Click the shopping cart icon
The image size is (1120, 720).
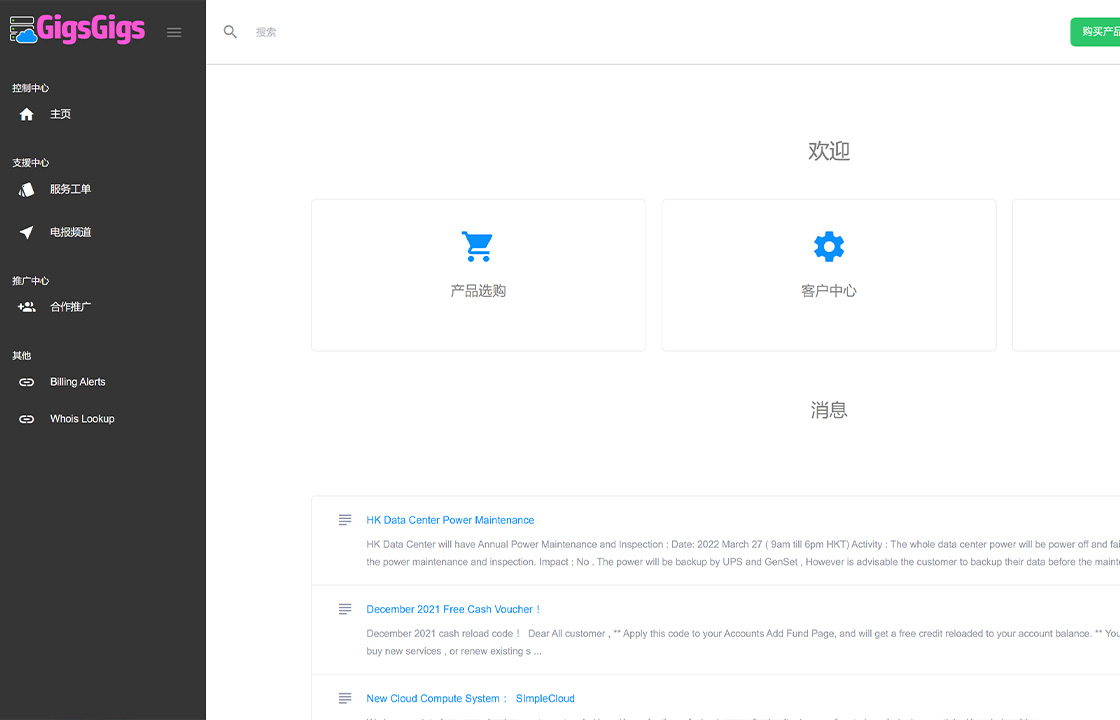(477, 246)
